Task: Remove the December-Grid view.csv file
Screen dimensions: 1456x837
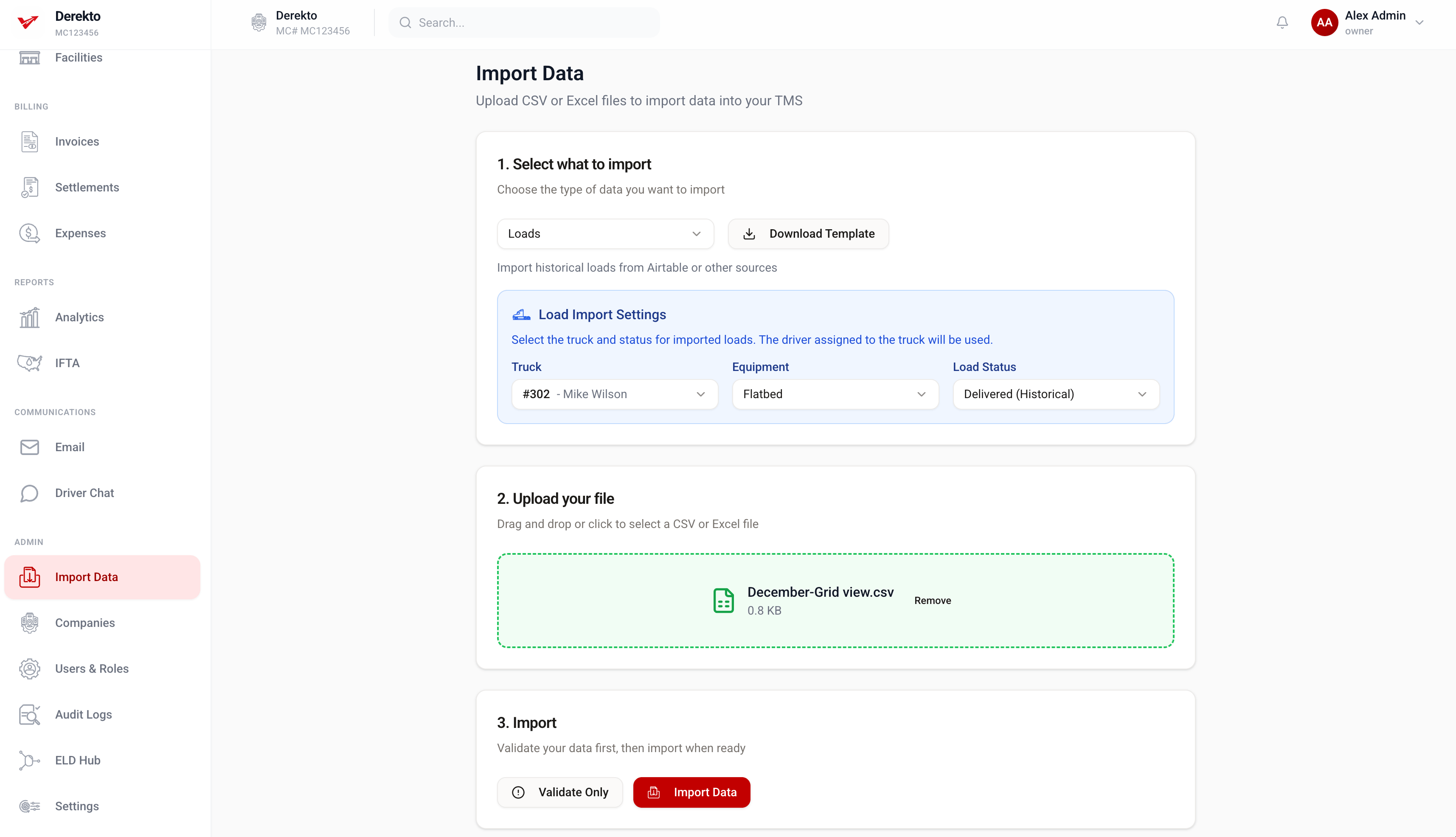Action: click(932, 601)
